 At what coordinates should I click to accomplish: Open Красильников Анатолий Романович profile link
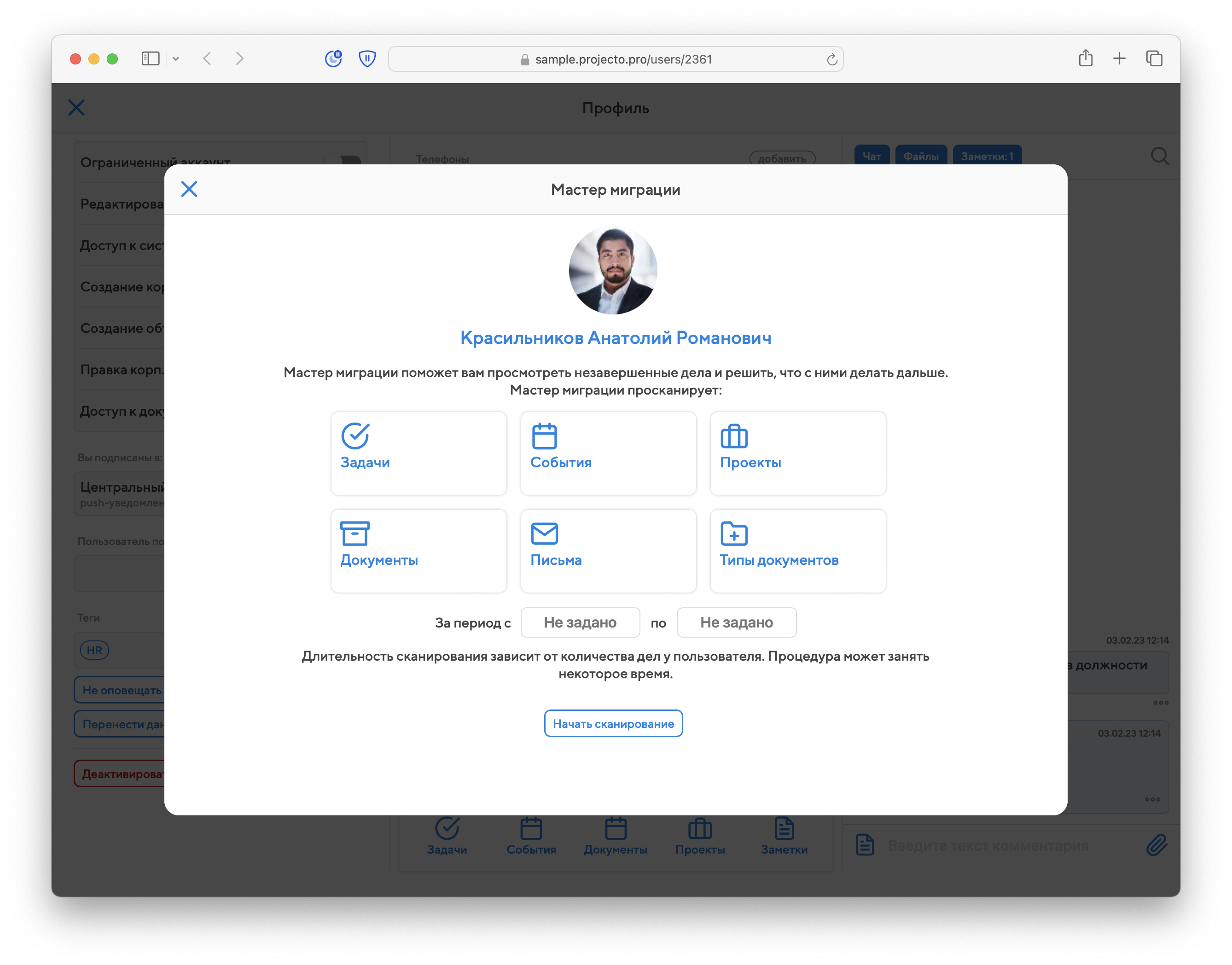click(x=615, y=337)
